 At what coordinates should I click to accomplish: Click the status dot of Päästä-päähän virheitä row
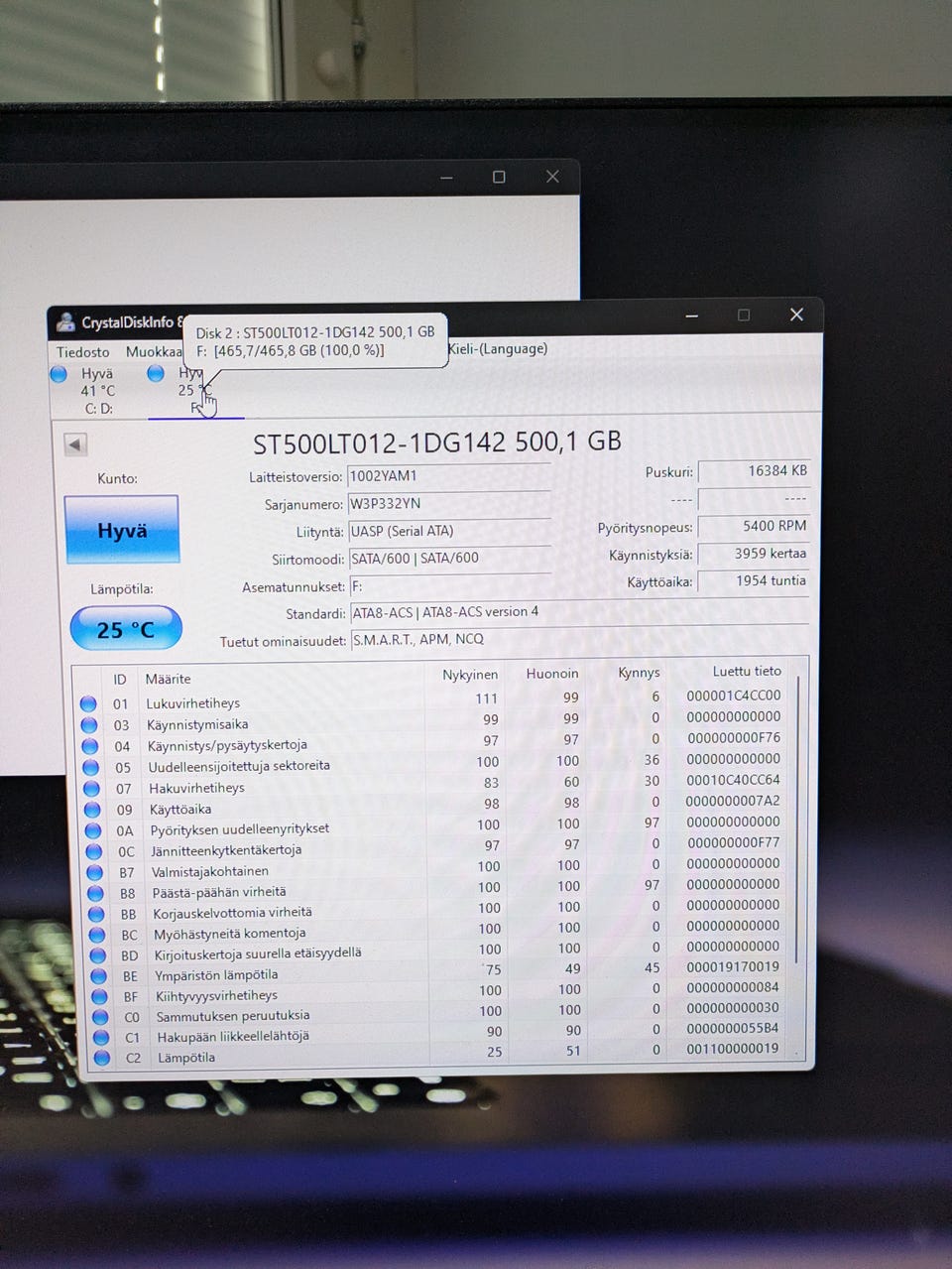[96, 893]
